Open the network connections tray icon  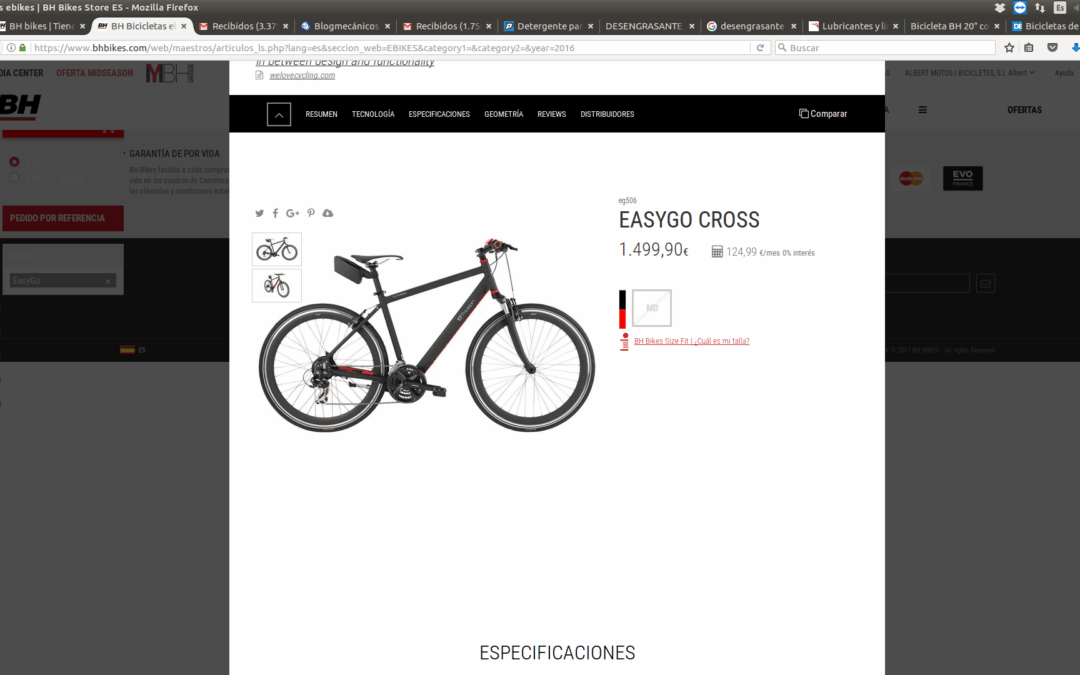(x=1040, y=8)
